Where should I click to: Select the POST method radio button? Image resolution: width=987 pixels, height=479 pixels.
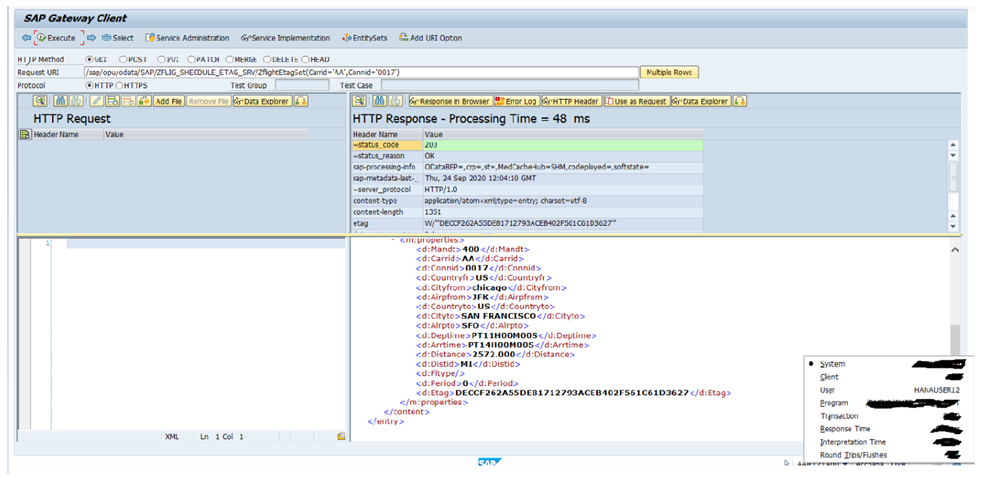point(123,59)
